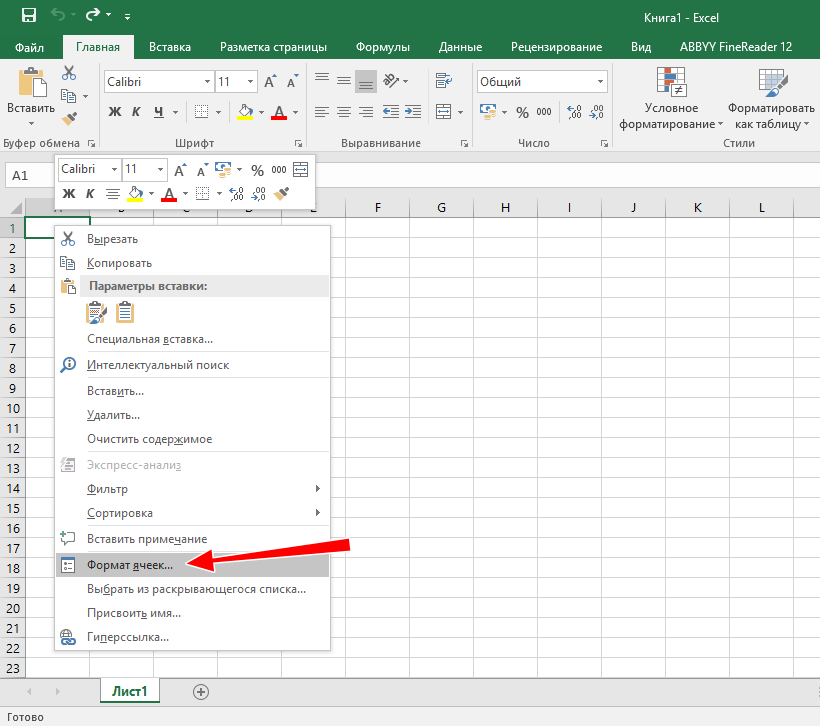Add a new sheet with plus button
The image size is (820, 726).
(201, 692)
